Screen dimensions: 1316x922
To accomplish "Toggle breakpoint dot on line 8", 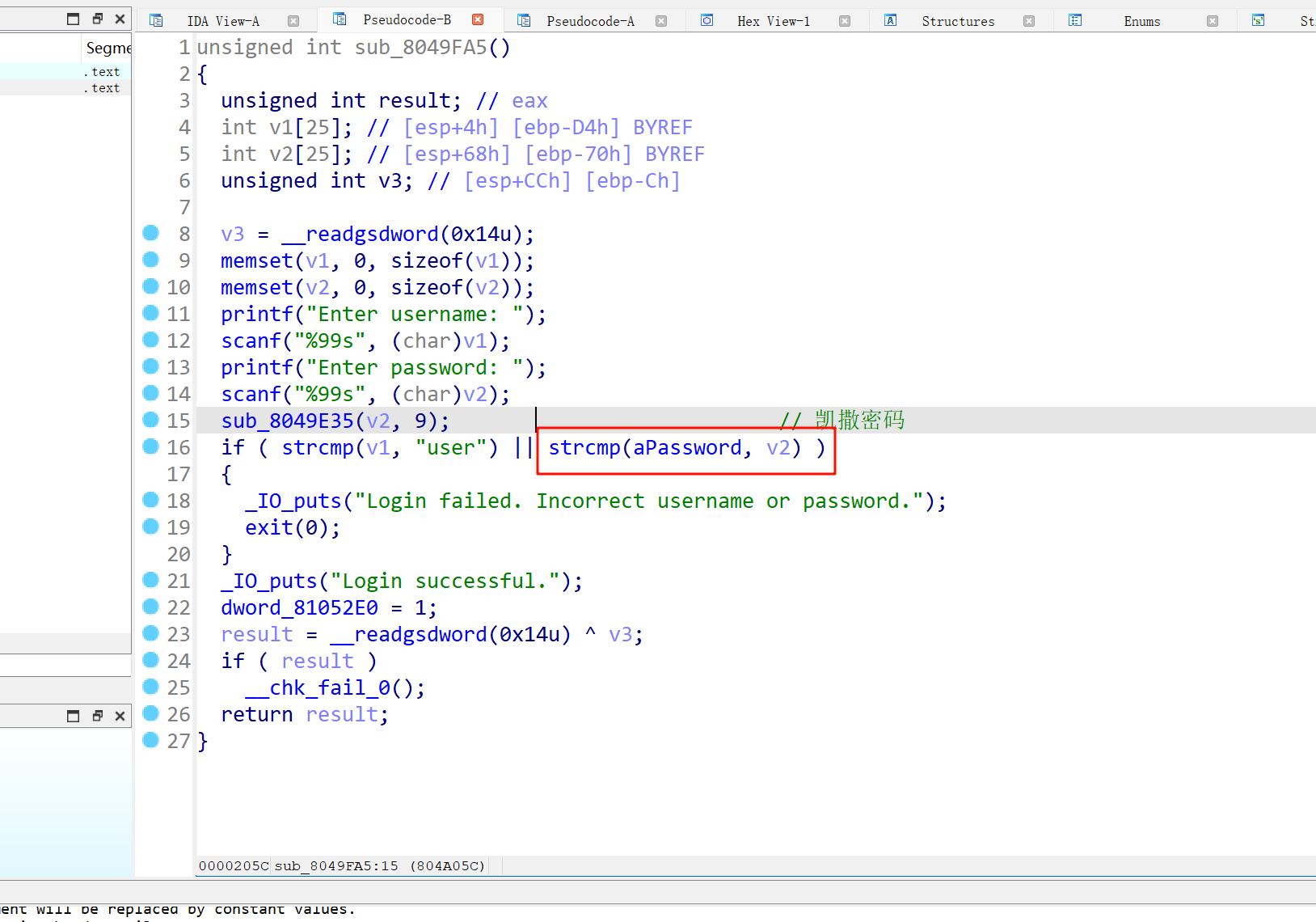I will click(x=150, y=233).
